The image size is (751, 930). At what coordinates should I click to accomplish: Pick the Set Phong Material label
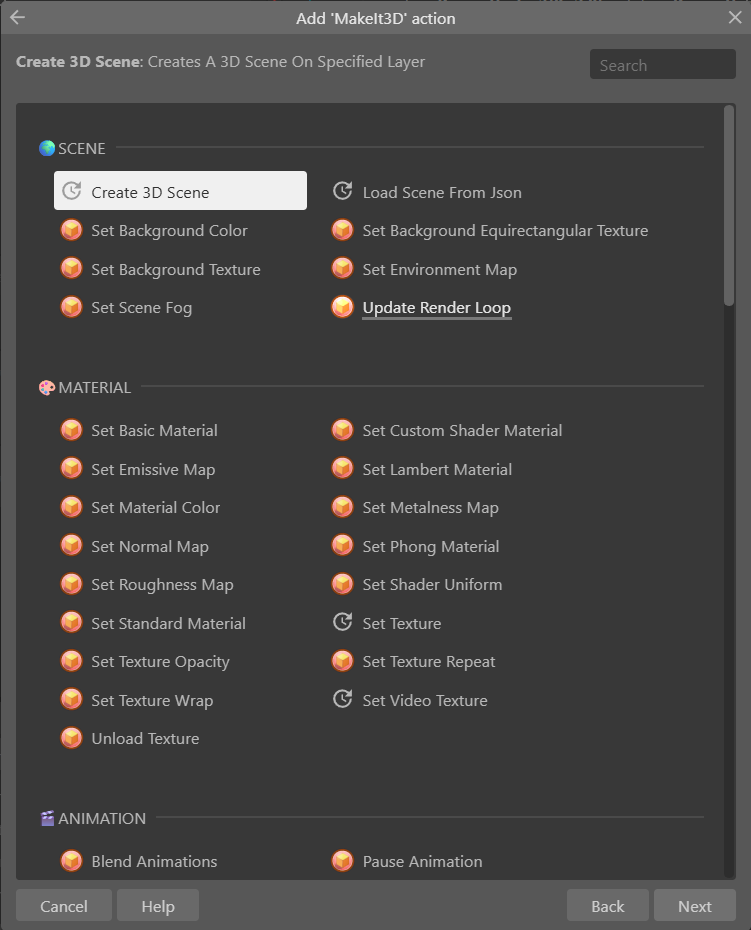coord(431,547)
